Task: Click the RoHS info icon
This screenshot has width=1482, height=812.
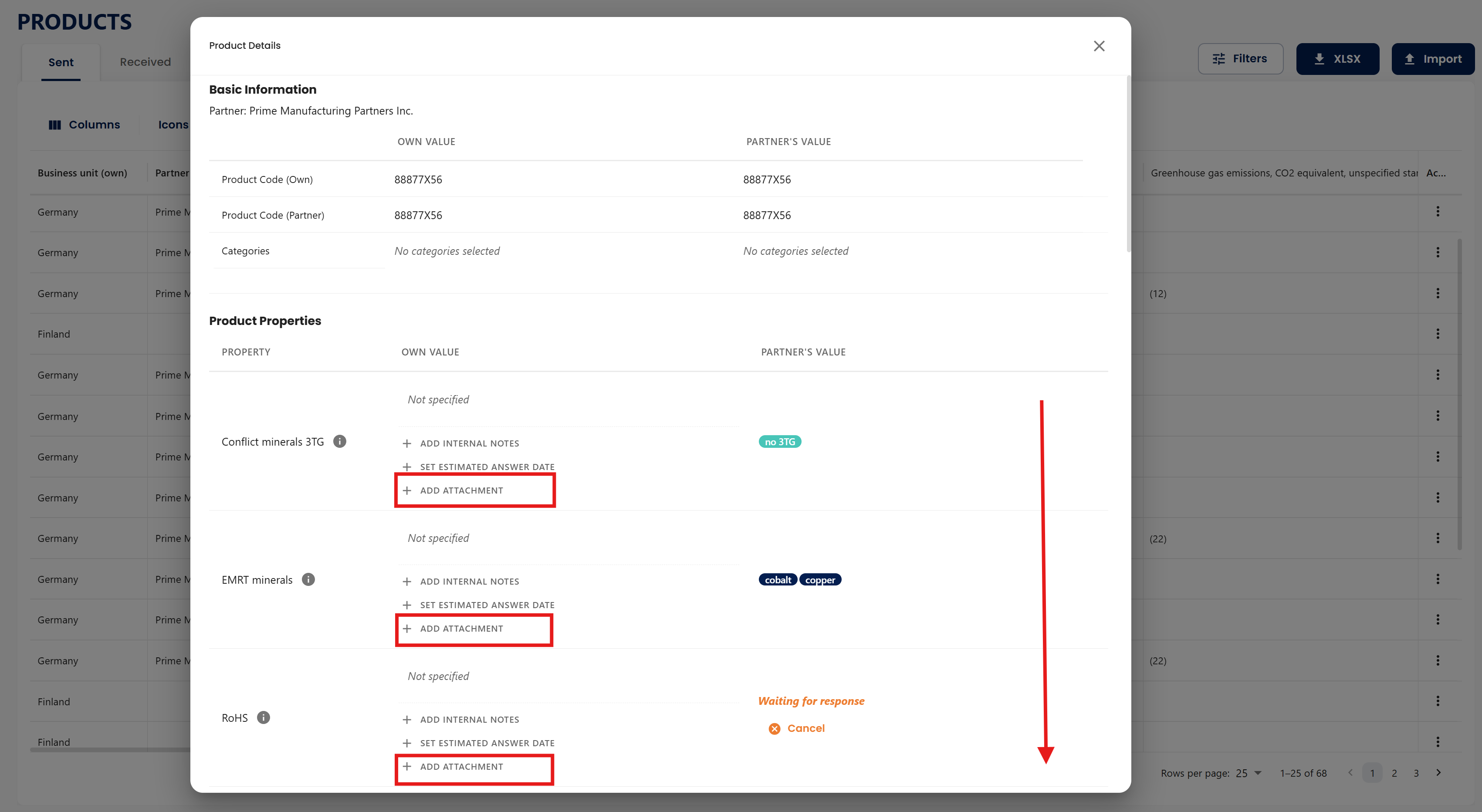Action: (x=264, y=717)
